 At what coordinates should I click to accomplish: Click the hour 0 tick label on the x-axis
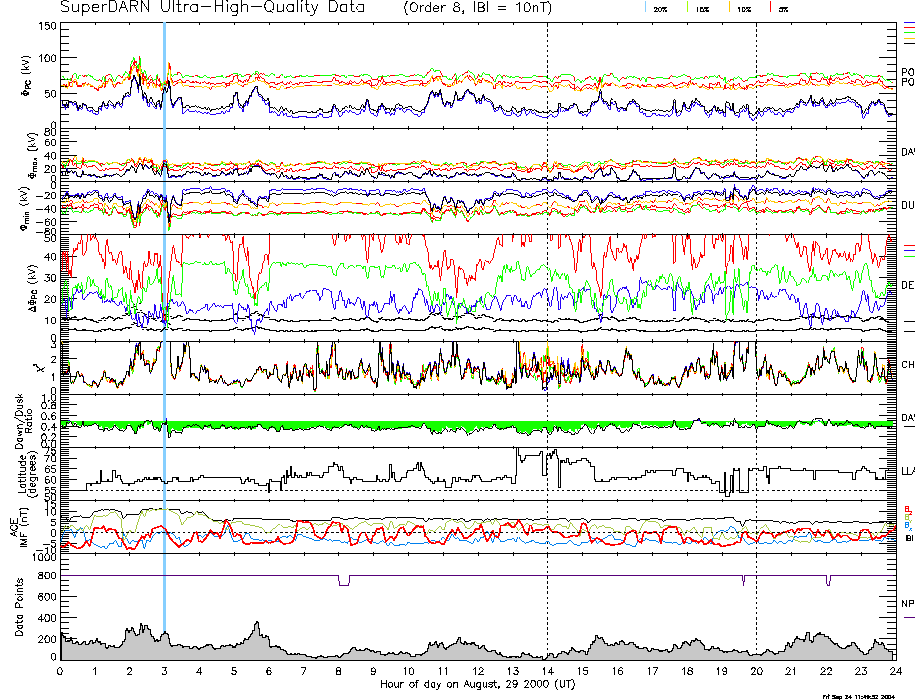tap(60, 671)
